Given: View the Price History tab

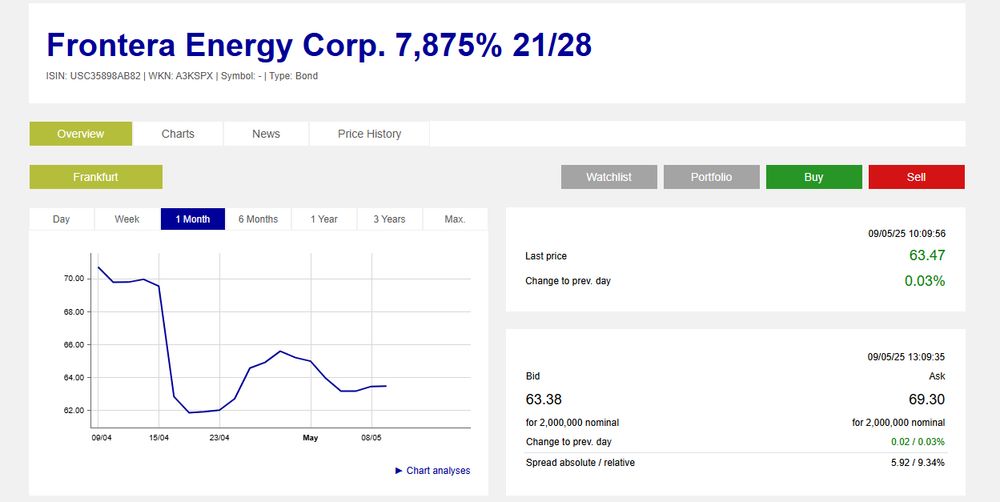Looking at the screenshot, I should 369,134.
